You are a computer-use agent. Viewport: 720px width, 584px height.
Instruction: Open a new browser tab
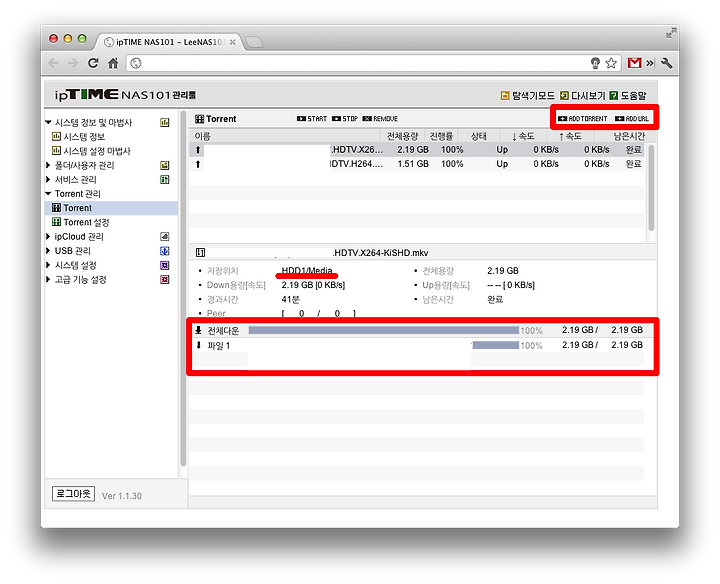254,42
